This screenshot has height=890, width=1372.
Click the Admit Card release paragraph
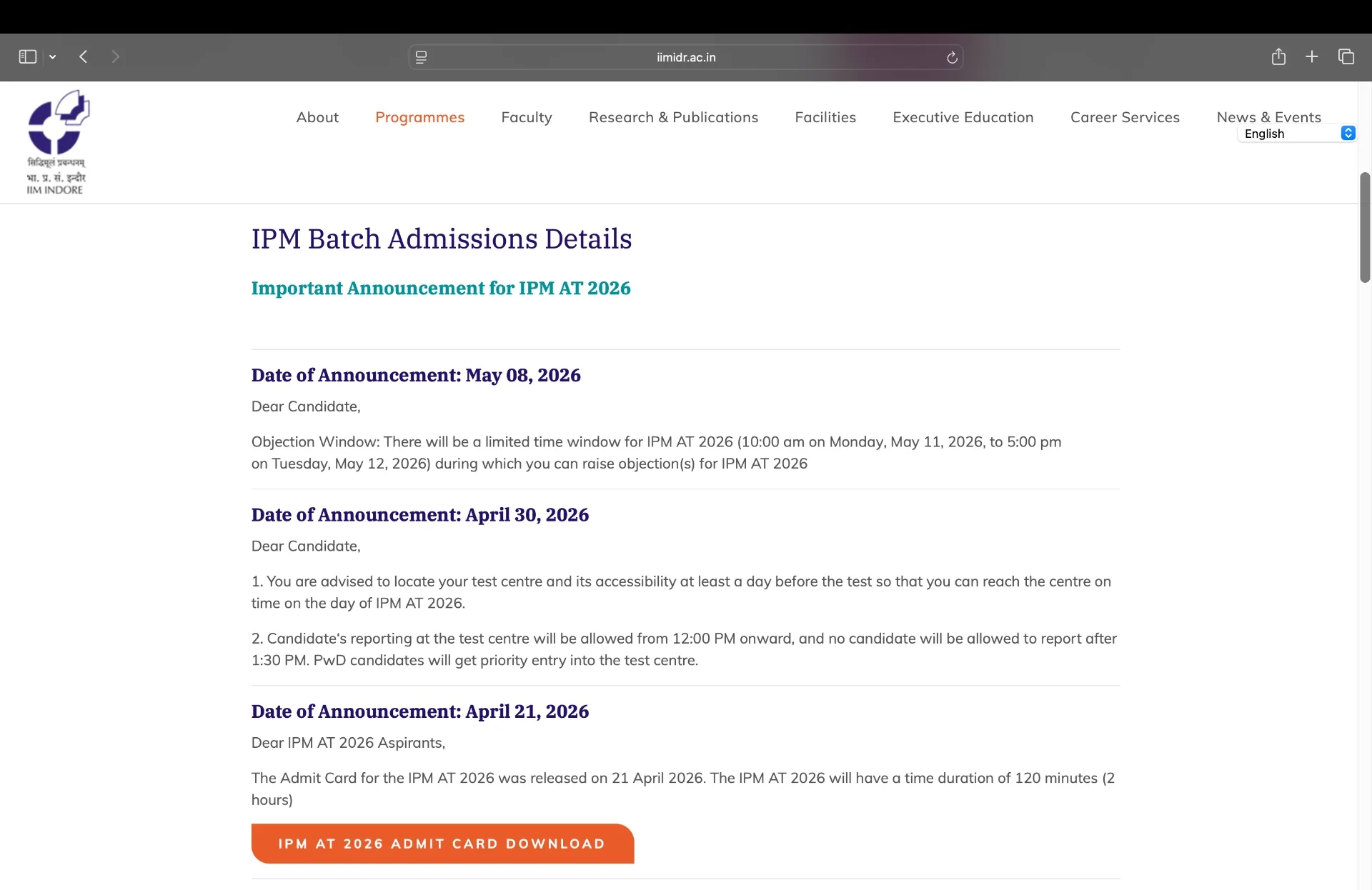point(683,789)
